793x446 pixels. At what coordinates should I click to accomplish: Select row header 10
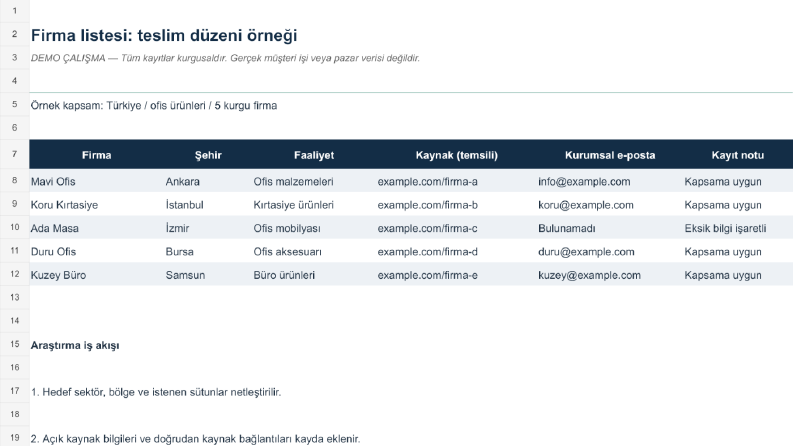coord(15,227)
